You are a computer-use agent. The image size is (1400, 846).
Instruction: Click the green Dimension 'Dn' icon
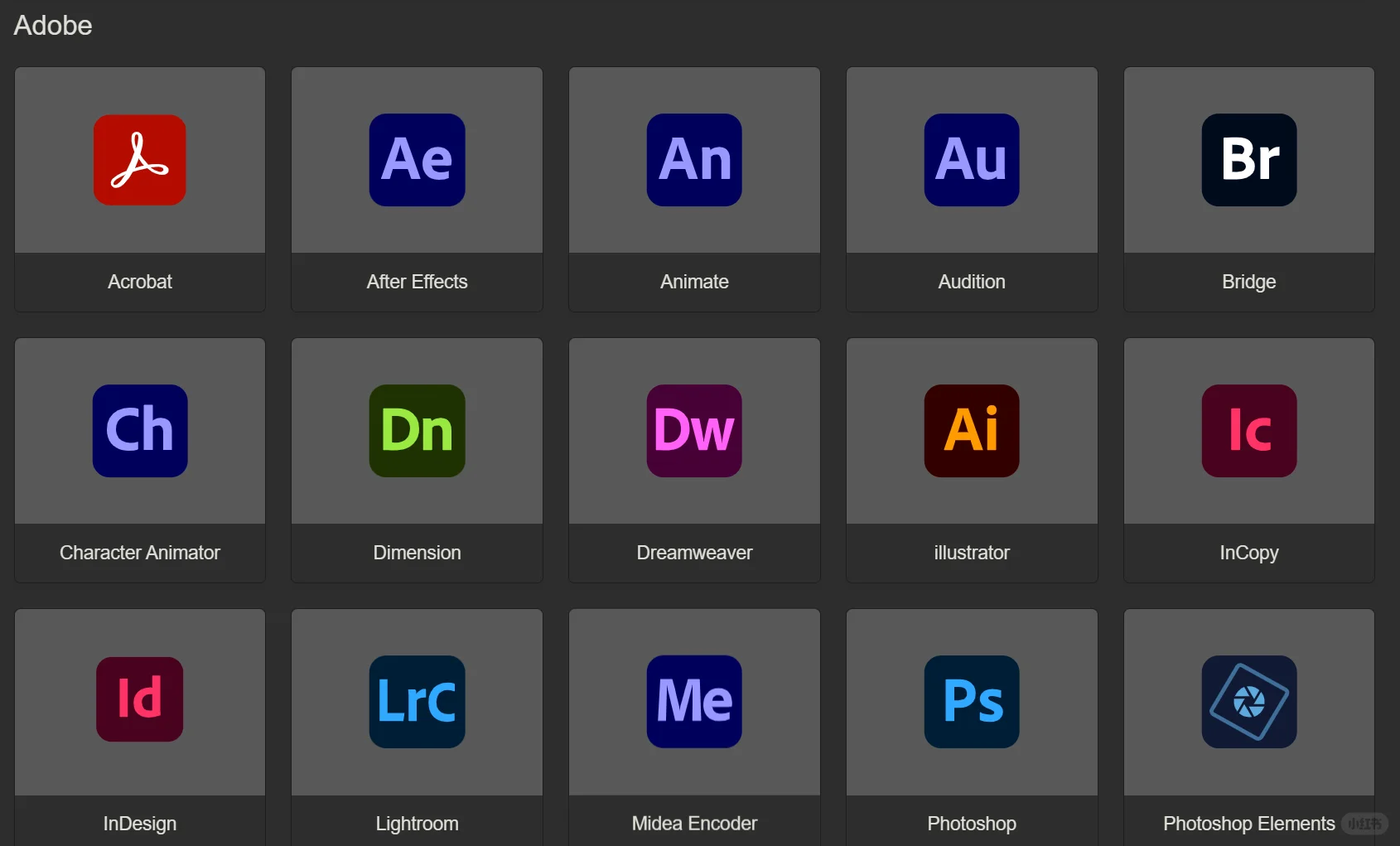pyautogui.click(x=418, y=431)
